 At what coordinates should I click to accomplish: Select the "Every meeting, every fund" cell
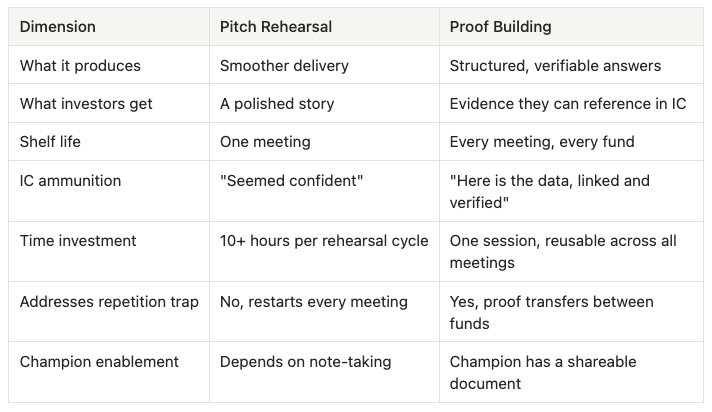[x=542, y=142]
